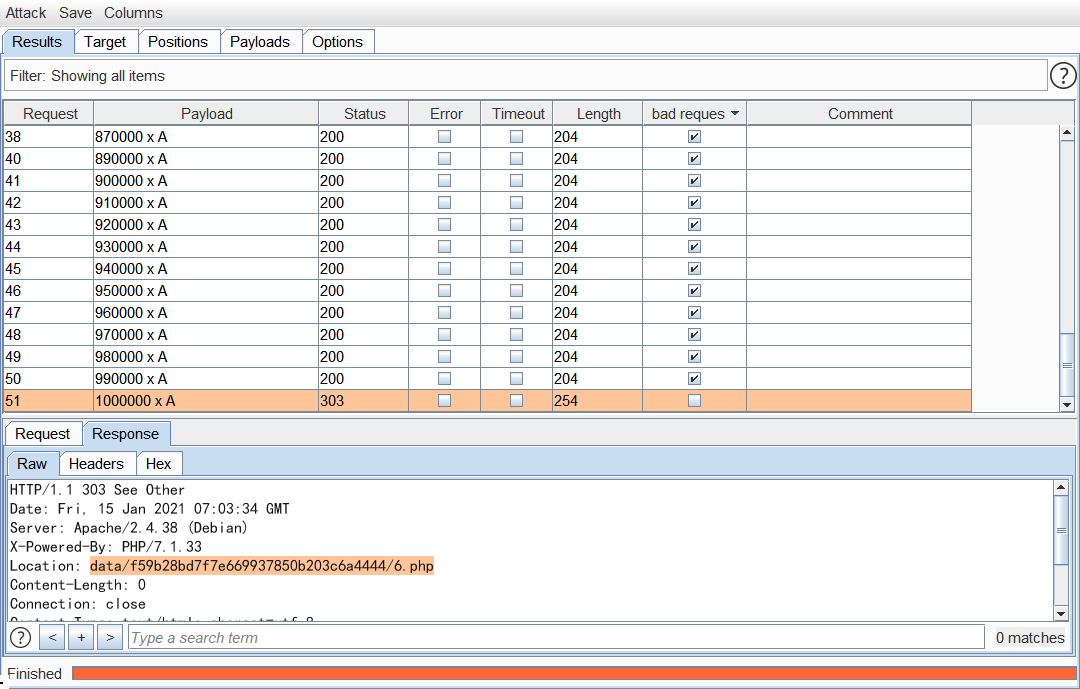Image resolution: width=1080 pixels, height=689 pixels.
Task: Switch to the Positions tab
Action: [x=178, y=42]
